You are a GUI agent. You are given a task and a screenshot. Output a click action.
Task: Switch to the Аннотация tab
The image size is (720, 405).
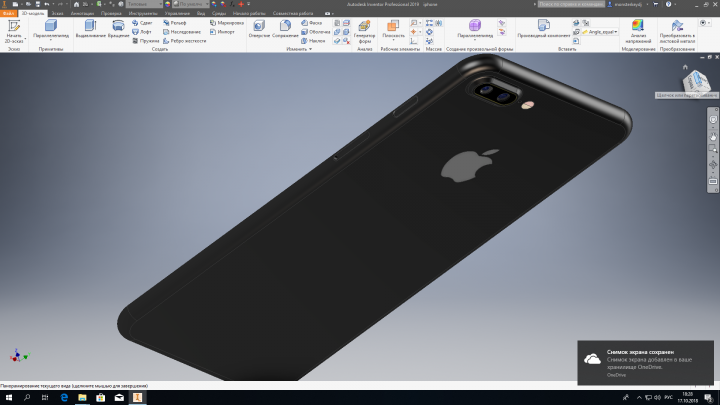(x=82, y=13)
